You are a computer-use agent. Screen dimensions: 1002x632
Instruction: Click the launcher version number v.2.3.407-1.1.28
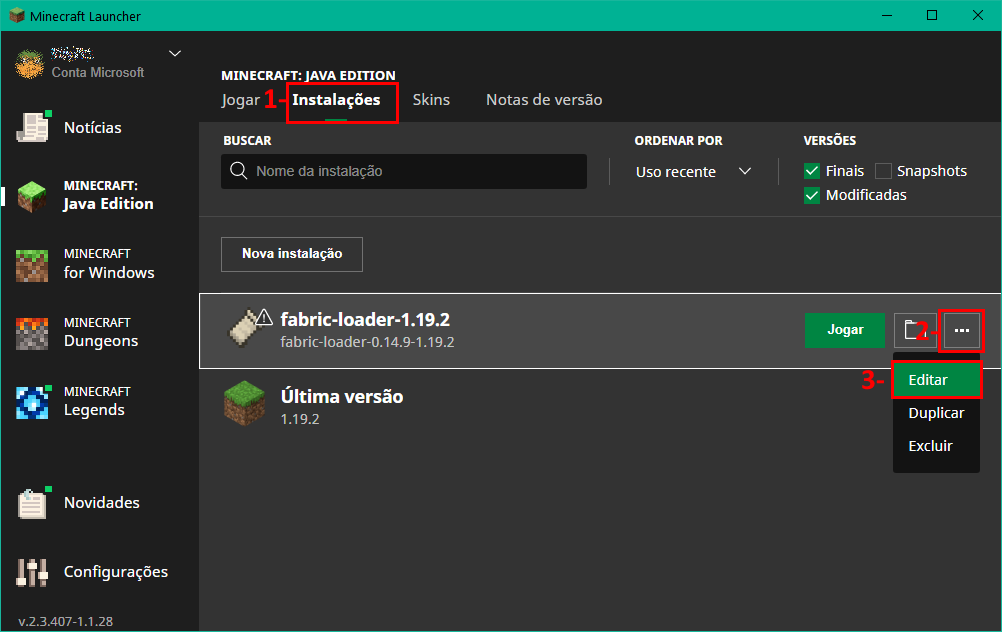coord(65,621)
